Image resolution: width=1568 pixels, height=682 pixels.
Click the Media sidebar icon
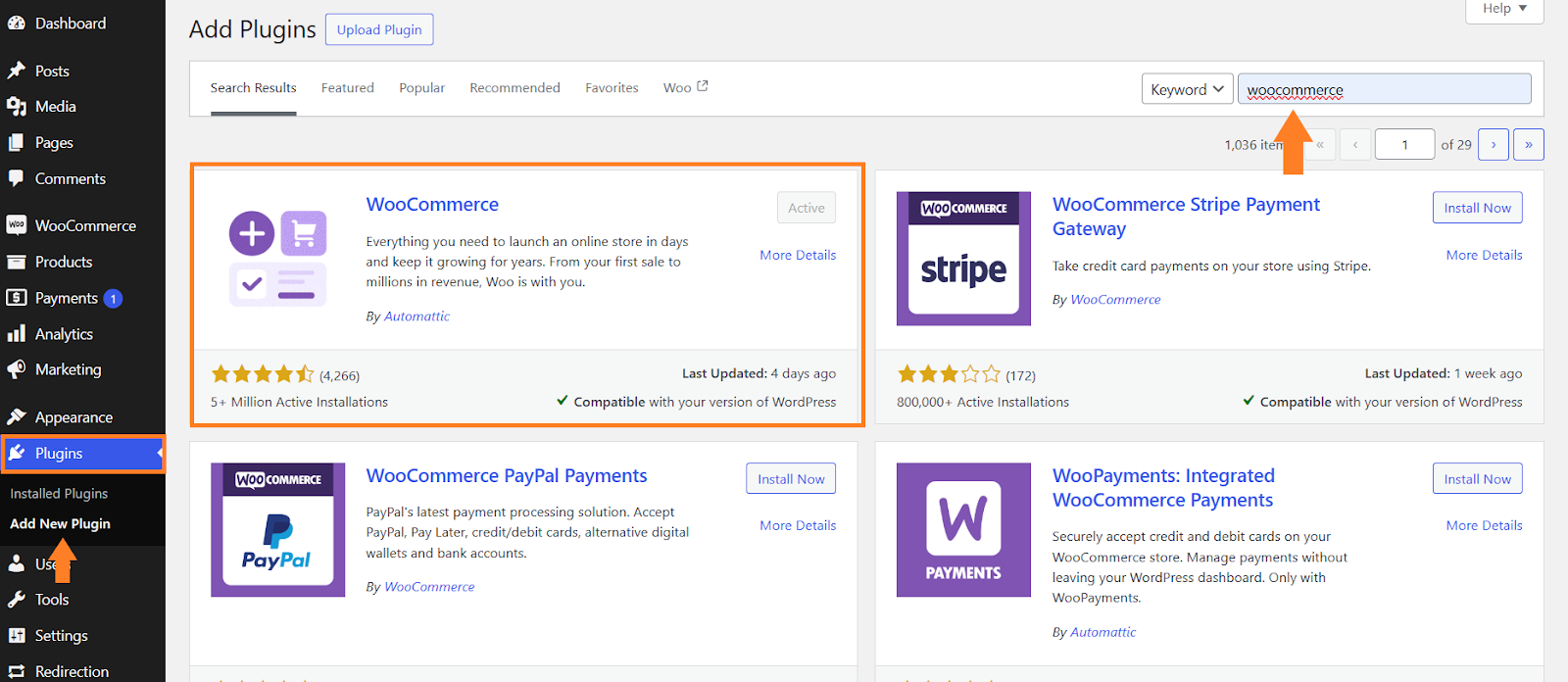[x=16, y=107]
